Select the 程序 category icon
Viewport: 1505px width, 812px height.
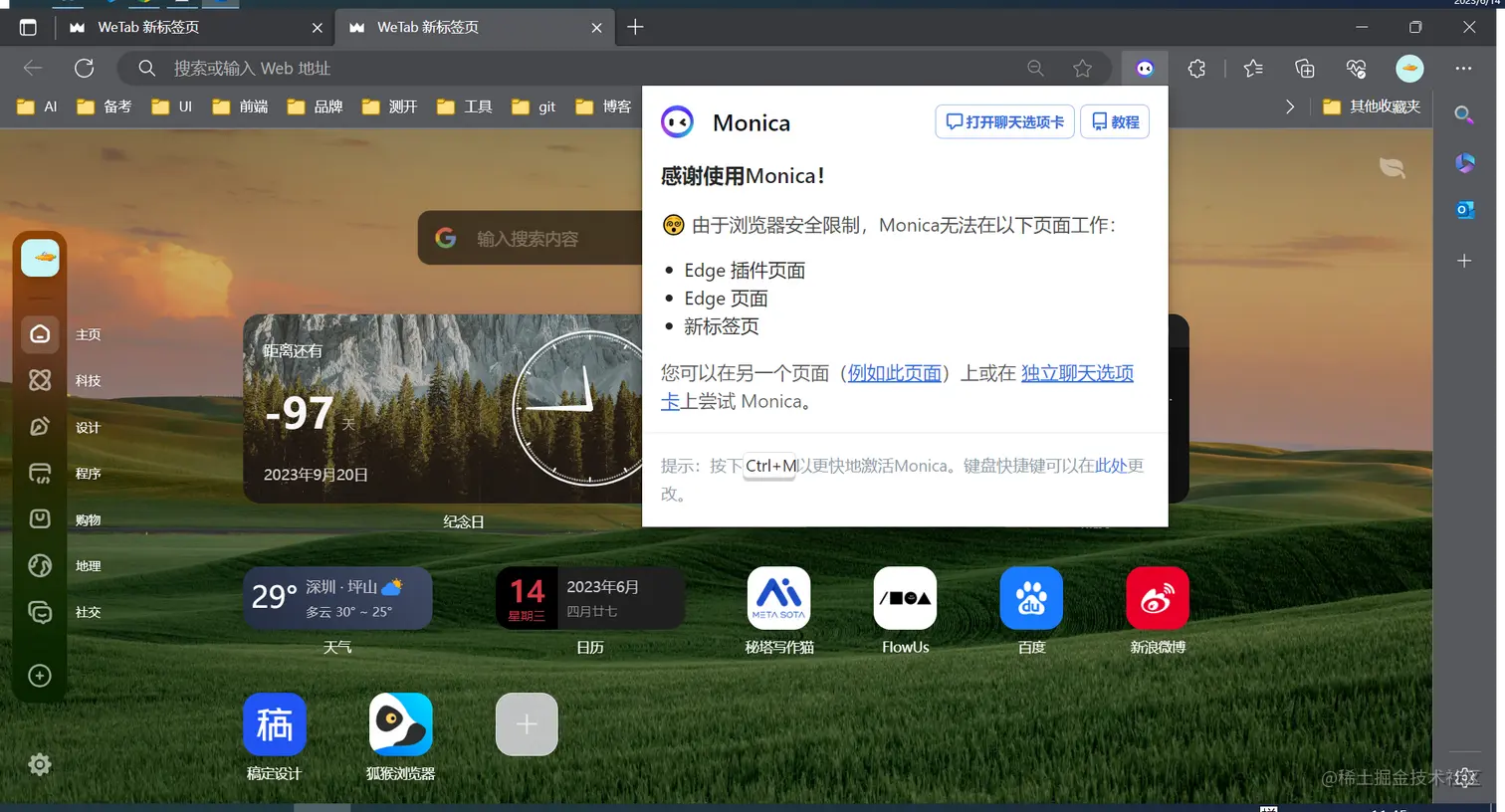coord(40,473)
